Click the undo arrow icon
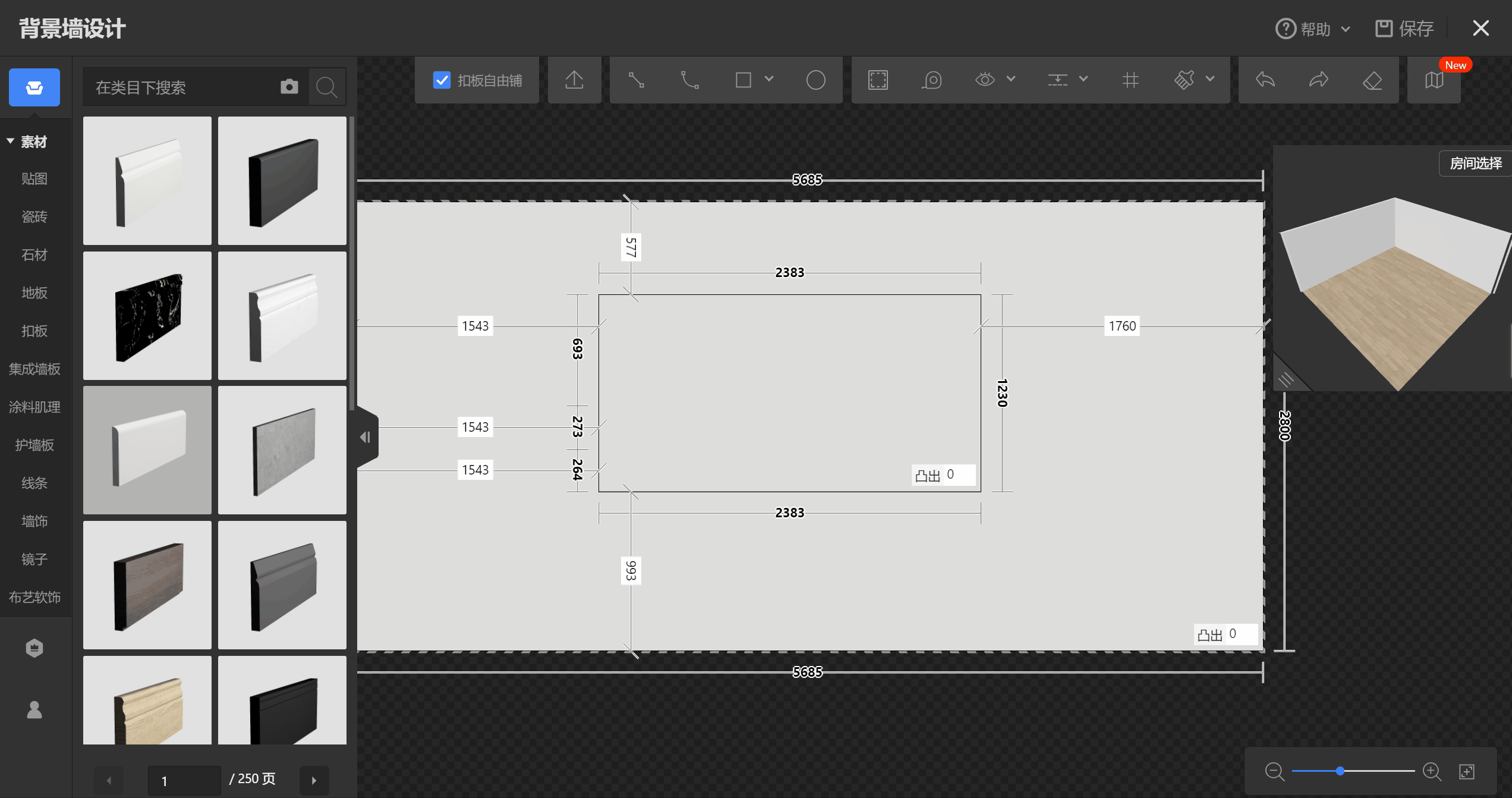 (x=1265, y=80)
